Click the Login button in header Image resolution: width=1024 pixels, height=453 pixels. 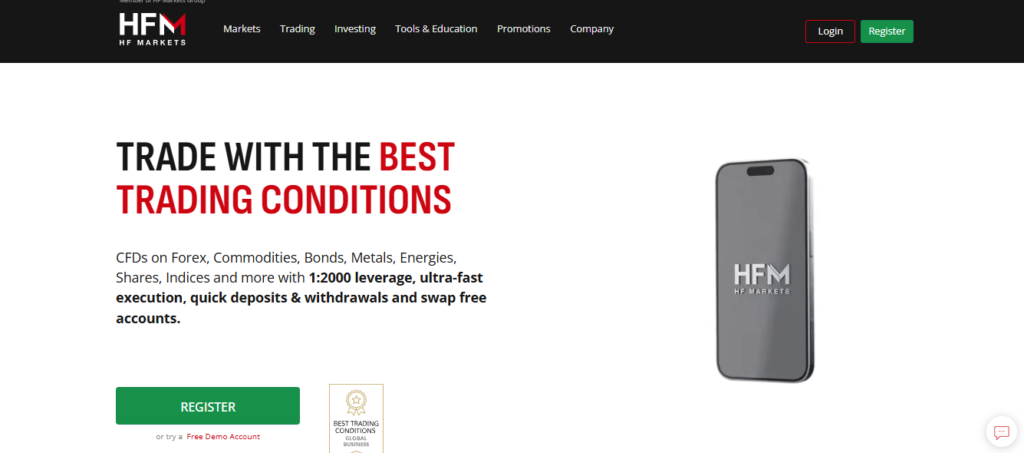pyautogui.click(x=830, y=31)
